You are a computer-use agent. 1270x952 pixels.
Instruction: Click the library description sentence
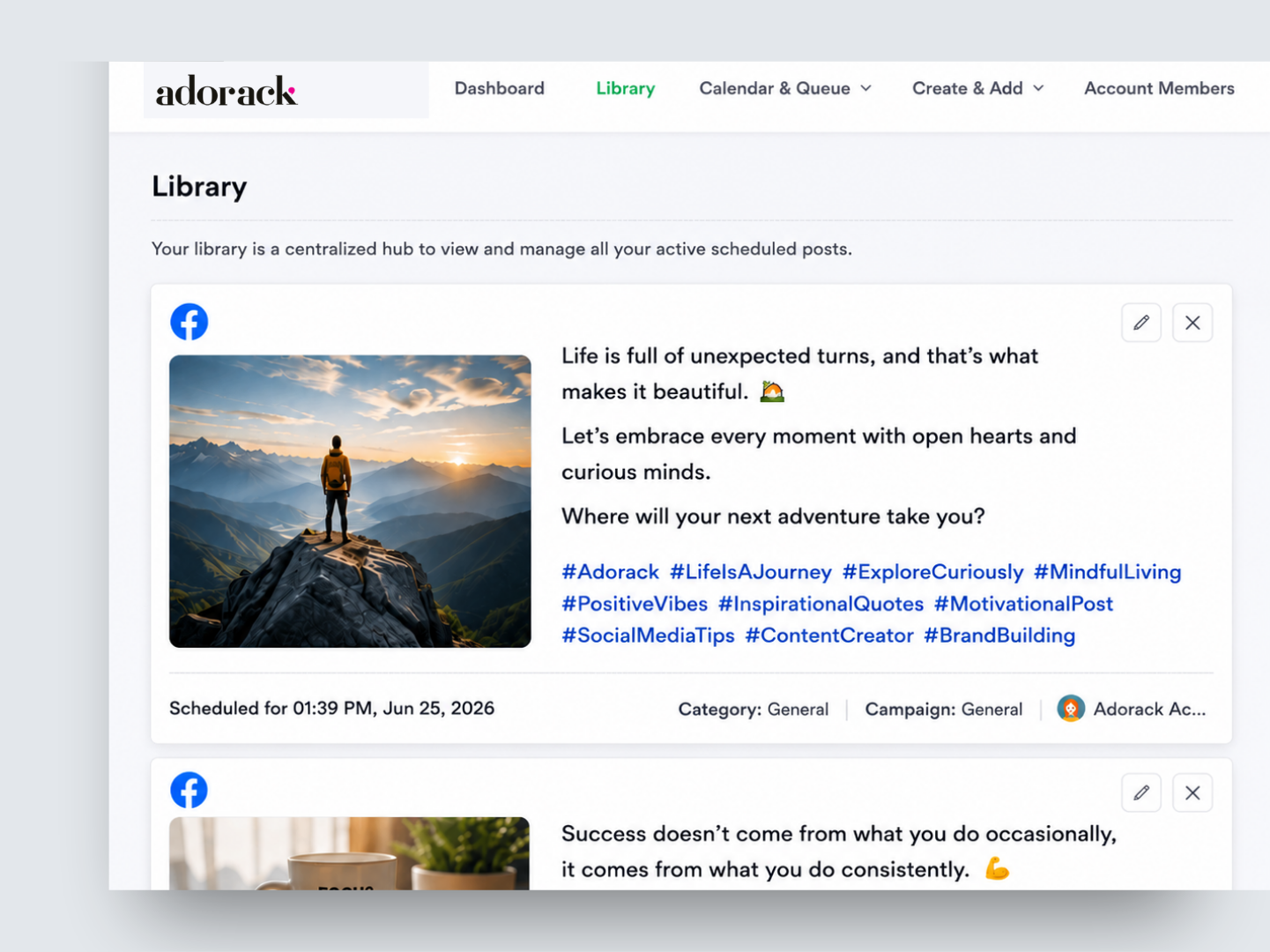(501, 249)
